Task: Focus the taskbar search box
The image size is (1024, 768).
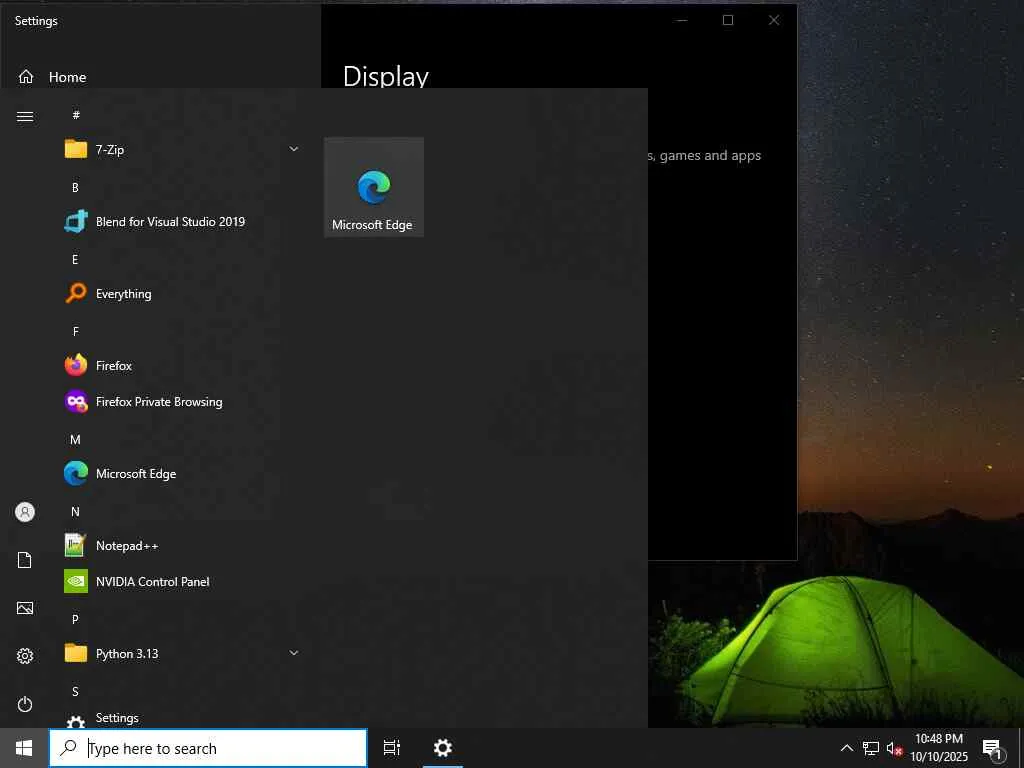Action: coord(208,748)
